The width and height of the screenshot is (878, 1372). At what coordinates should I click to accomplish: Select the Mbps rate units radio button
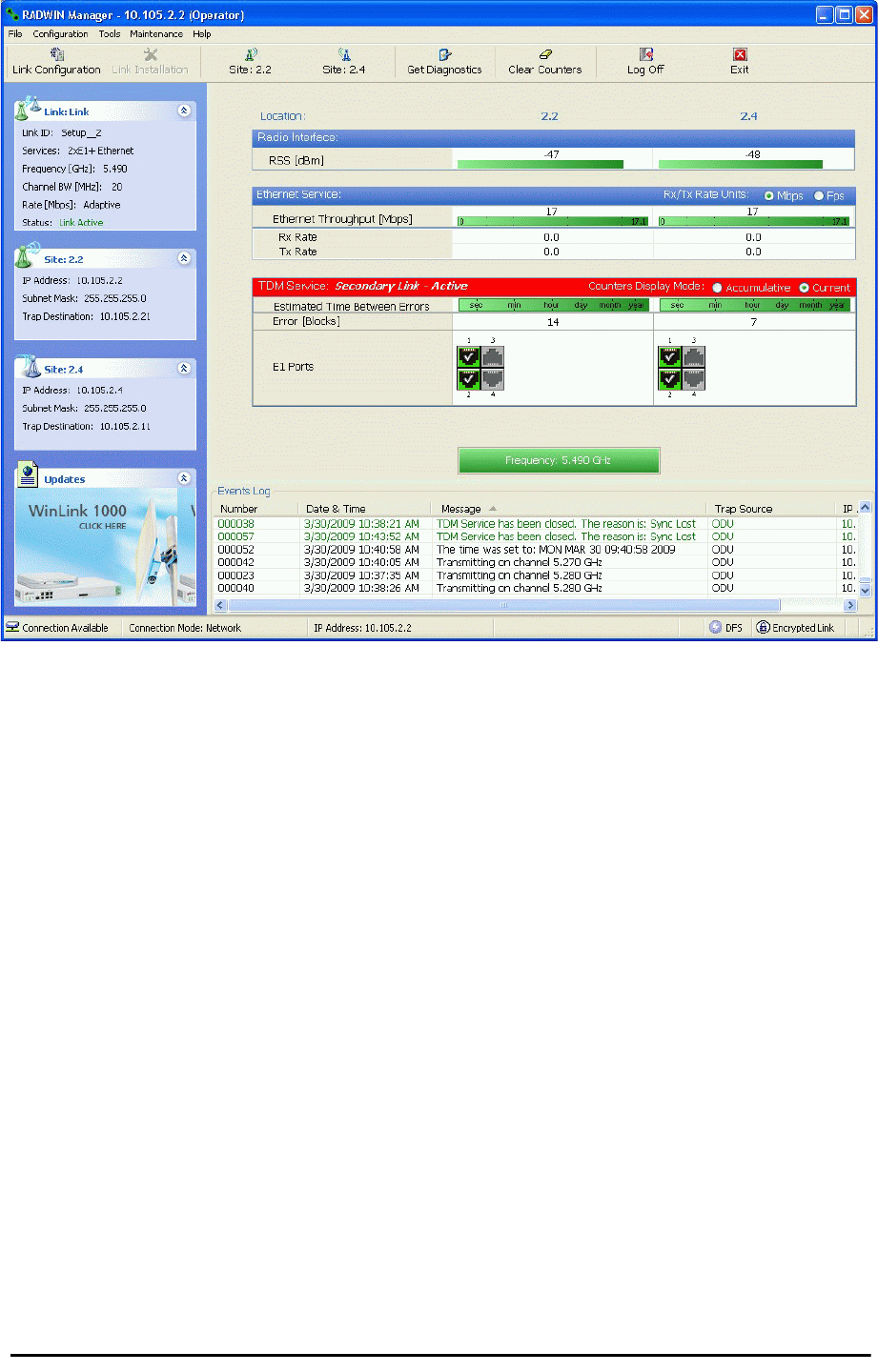point(769,195)
